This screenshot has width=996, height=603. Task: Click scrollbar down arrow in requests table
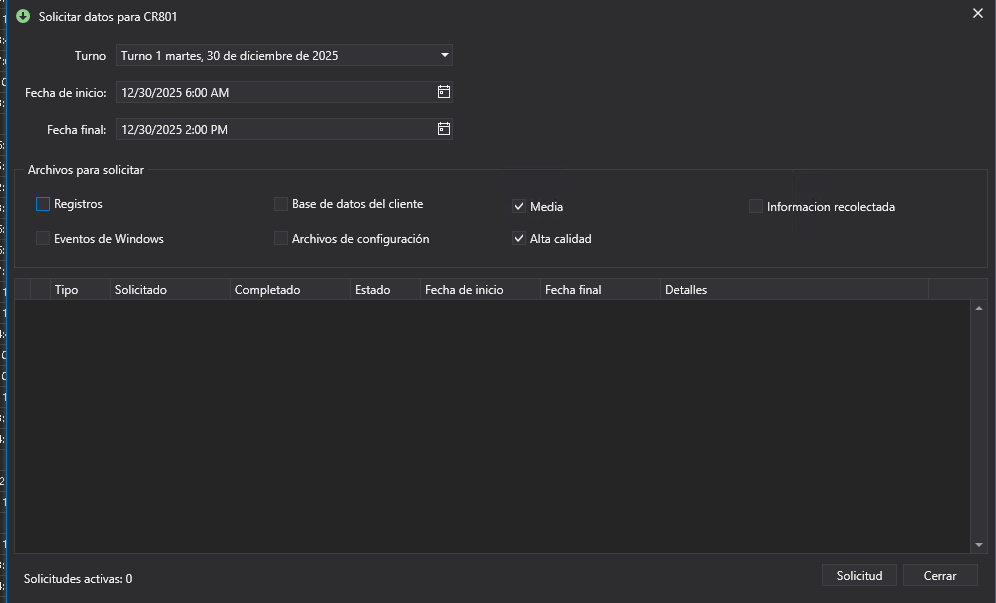(979, 545)
